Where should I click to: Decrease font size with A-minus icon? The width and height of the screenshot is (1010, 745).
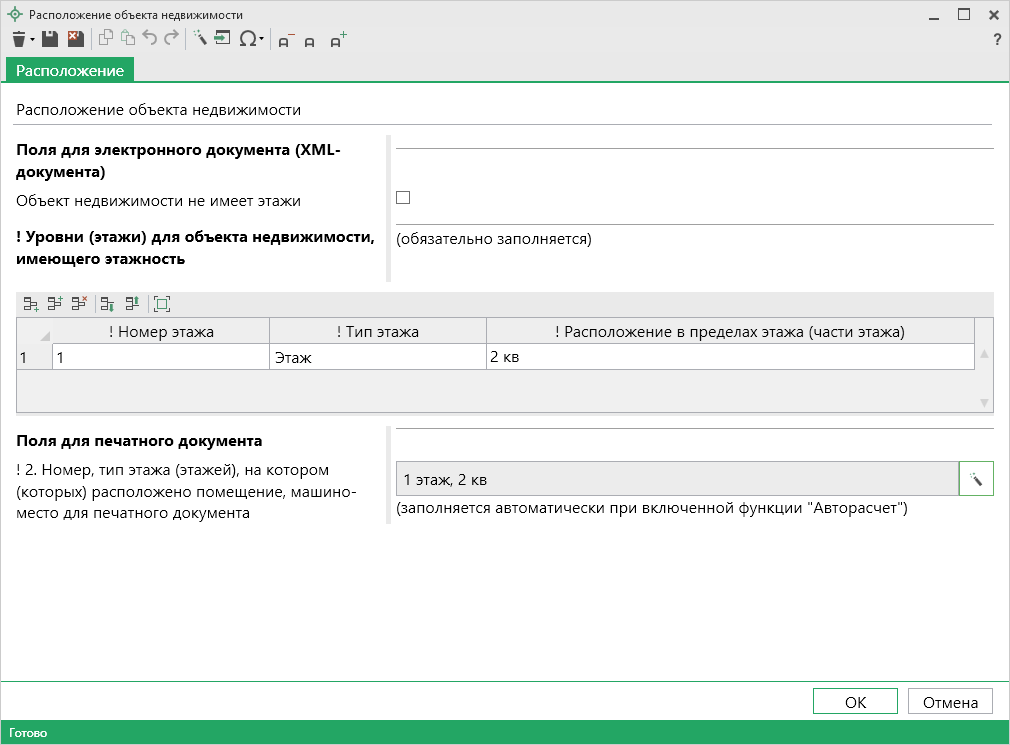[x=286, y=40]
